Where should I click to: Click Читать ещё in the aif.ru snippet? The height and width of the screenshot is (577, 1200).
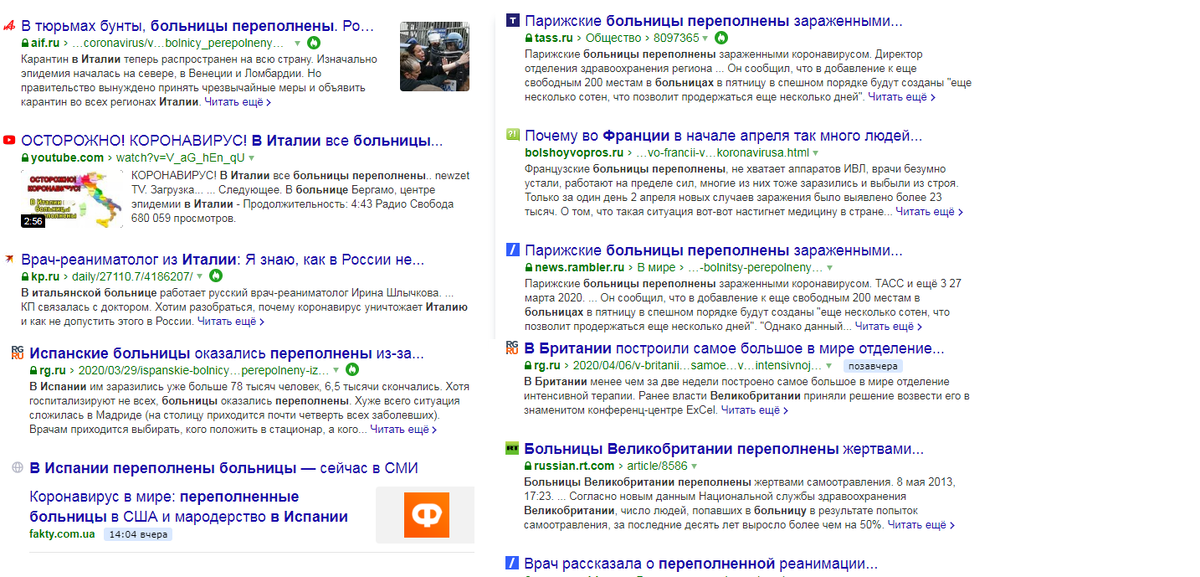237,102
